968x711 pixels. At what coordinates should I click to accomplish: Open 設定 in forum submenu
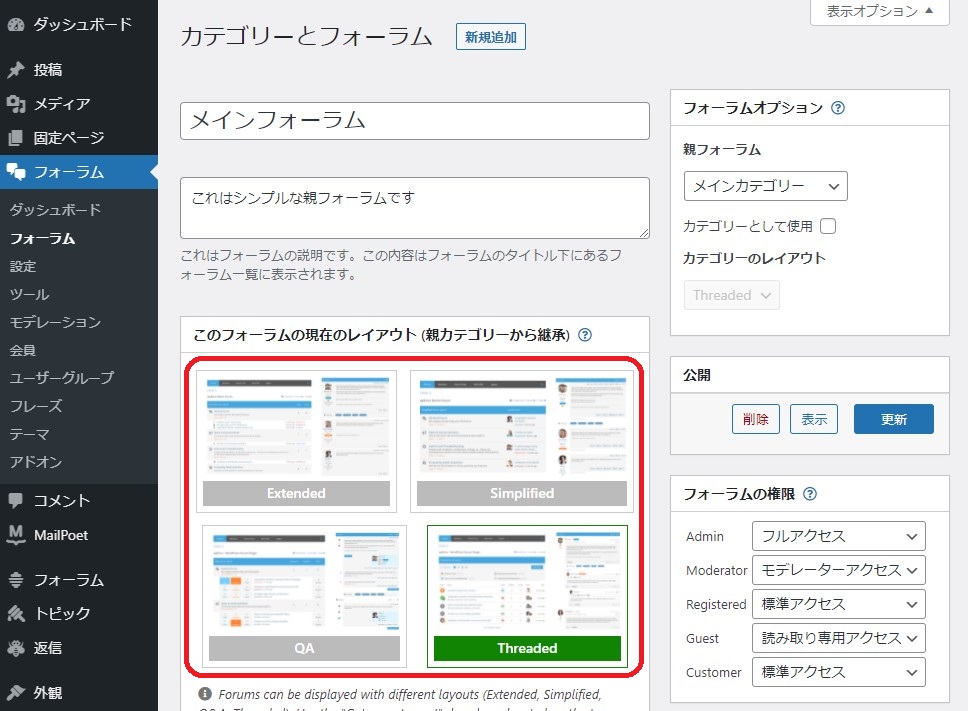[23, 267]
